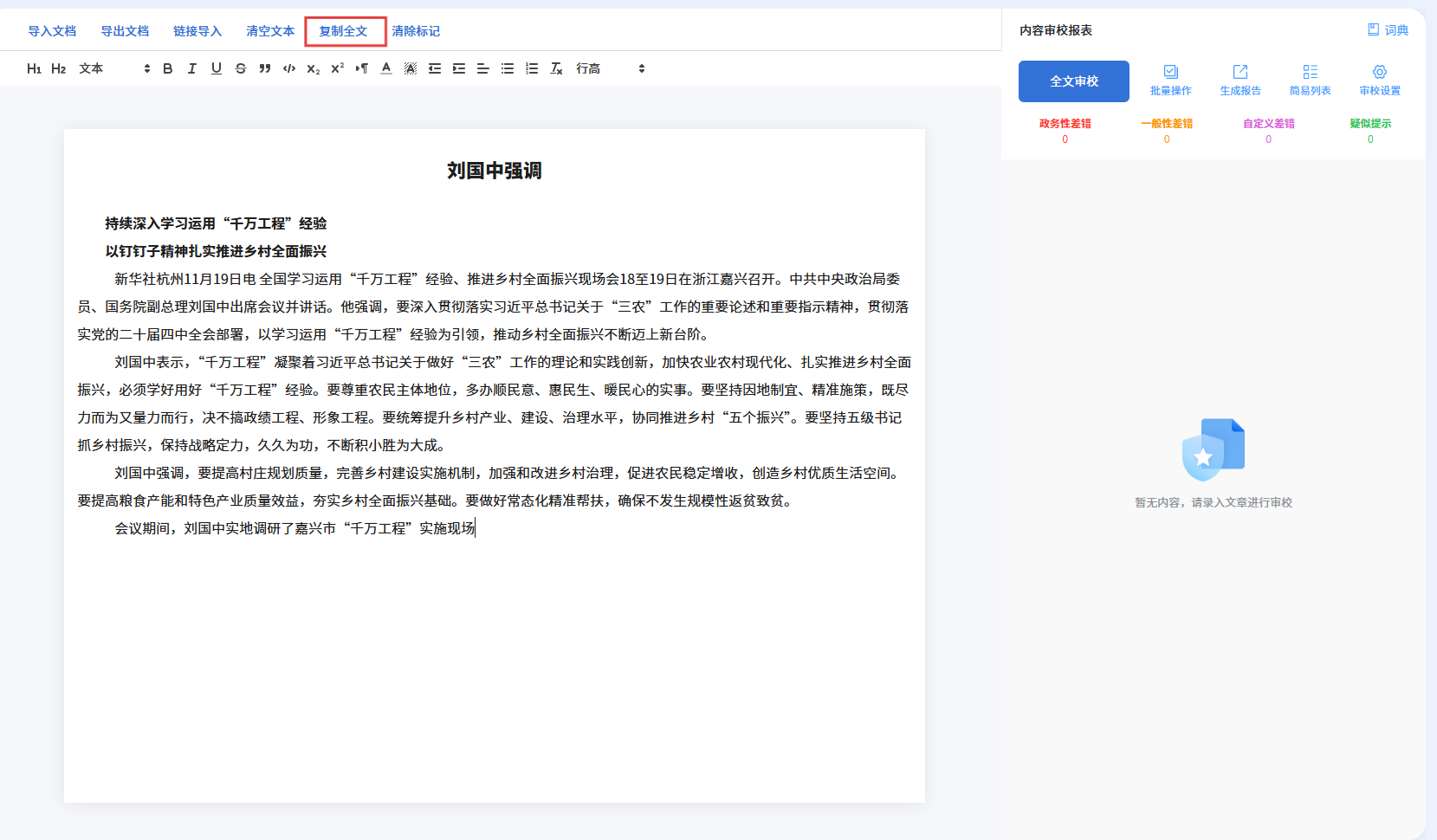Open the 词典 dictionary link

[1388, 30]
